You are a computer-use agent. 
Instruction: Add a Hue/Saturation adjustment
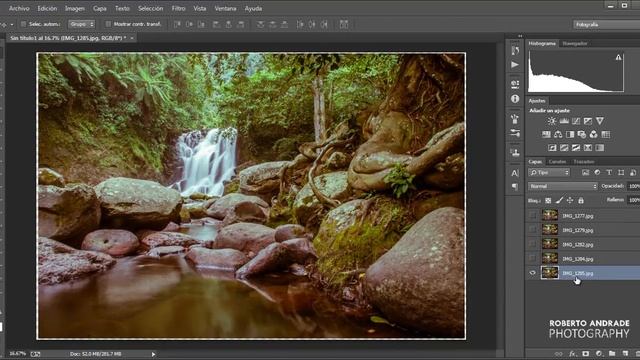[546, 134]
